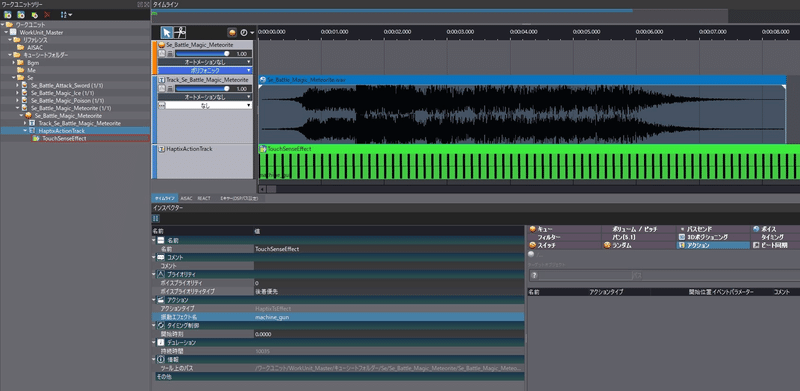Viewport: 800px width, 391px height.
Task: Collapse the WorkUnit_Master node
Action: [x=7, y=32]
